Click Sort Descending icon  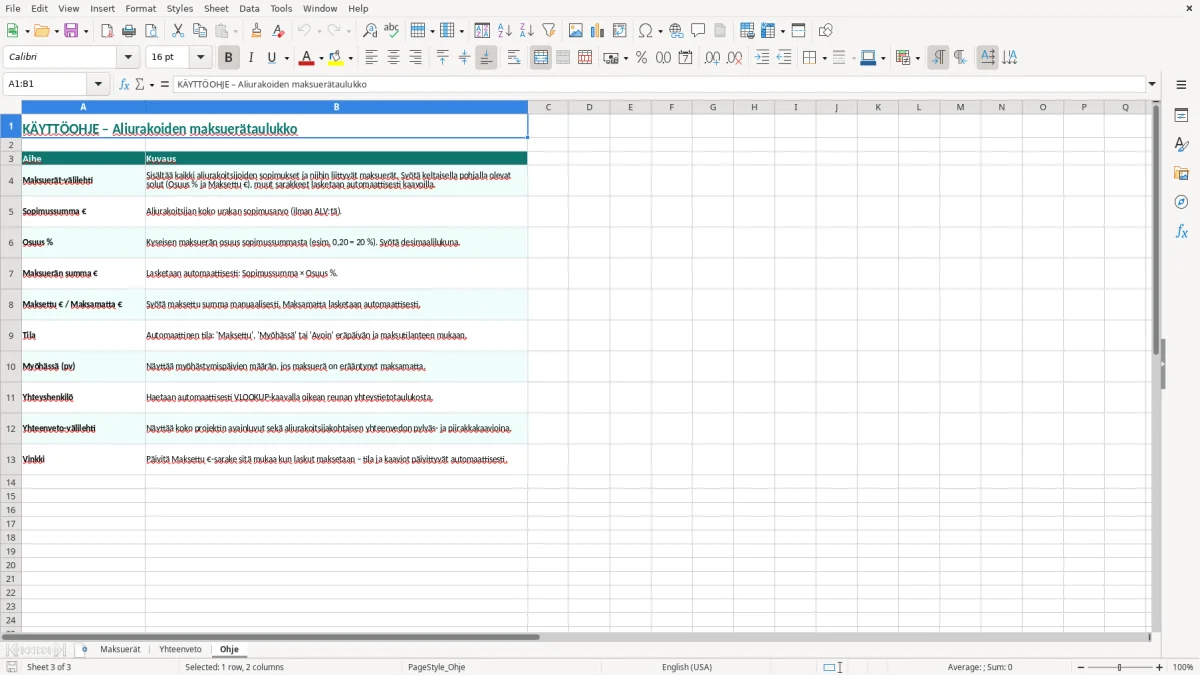(x=526, y=31)
